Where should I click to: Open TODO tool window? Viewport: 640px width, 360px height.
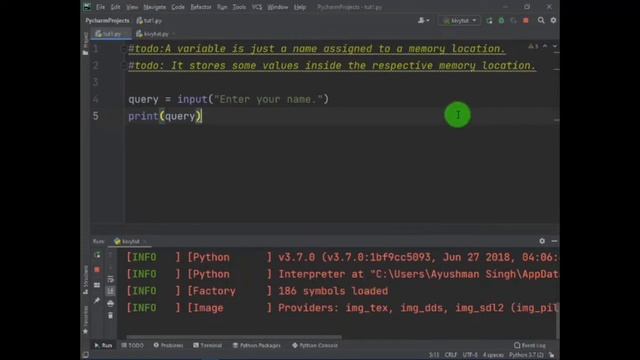coord(133,345)
